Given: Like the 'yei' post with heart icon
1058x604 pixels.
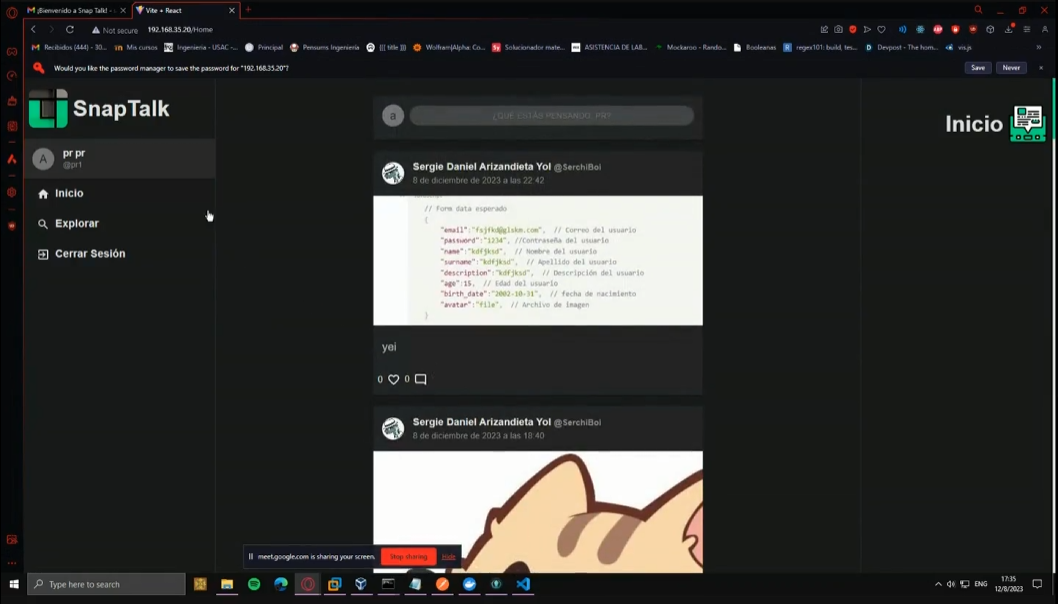Looking at the screenshot, I should click(393, 380).
